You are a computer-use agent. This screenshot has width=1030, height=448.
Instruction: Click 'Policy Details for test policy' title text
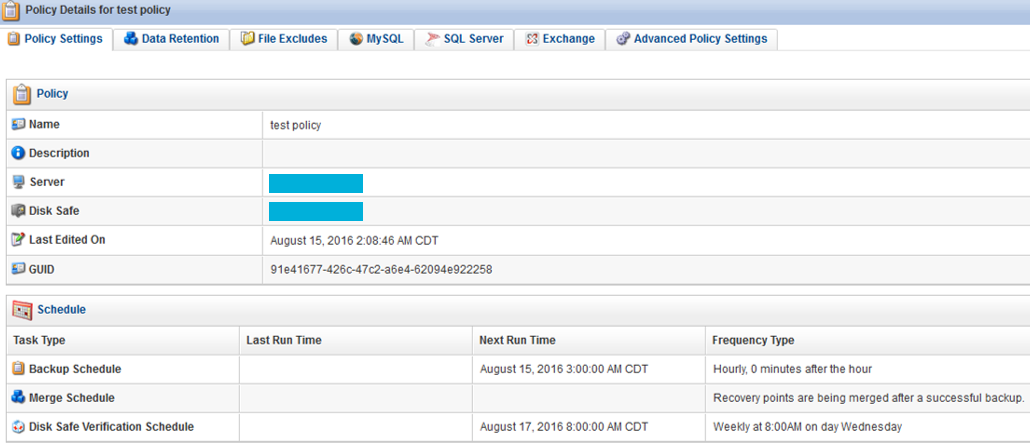pyautogui.click(x=98, y=10)
